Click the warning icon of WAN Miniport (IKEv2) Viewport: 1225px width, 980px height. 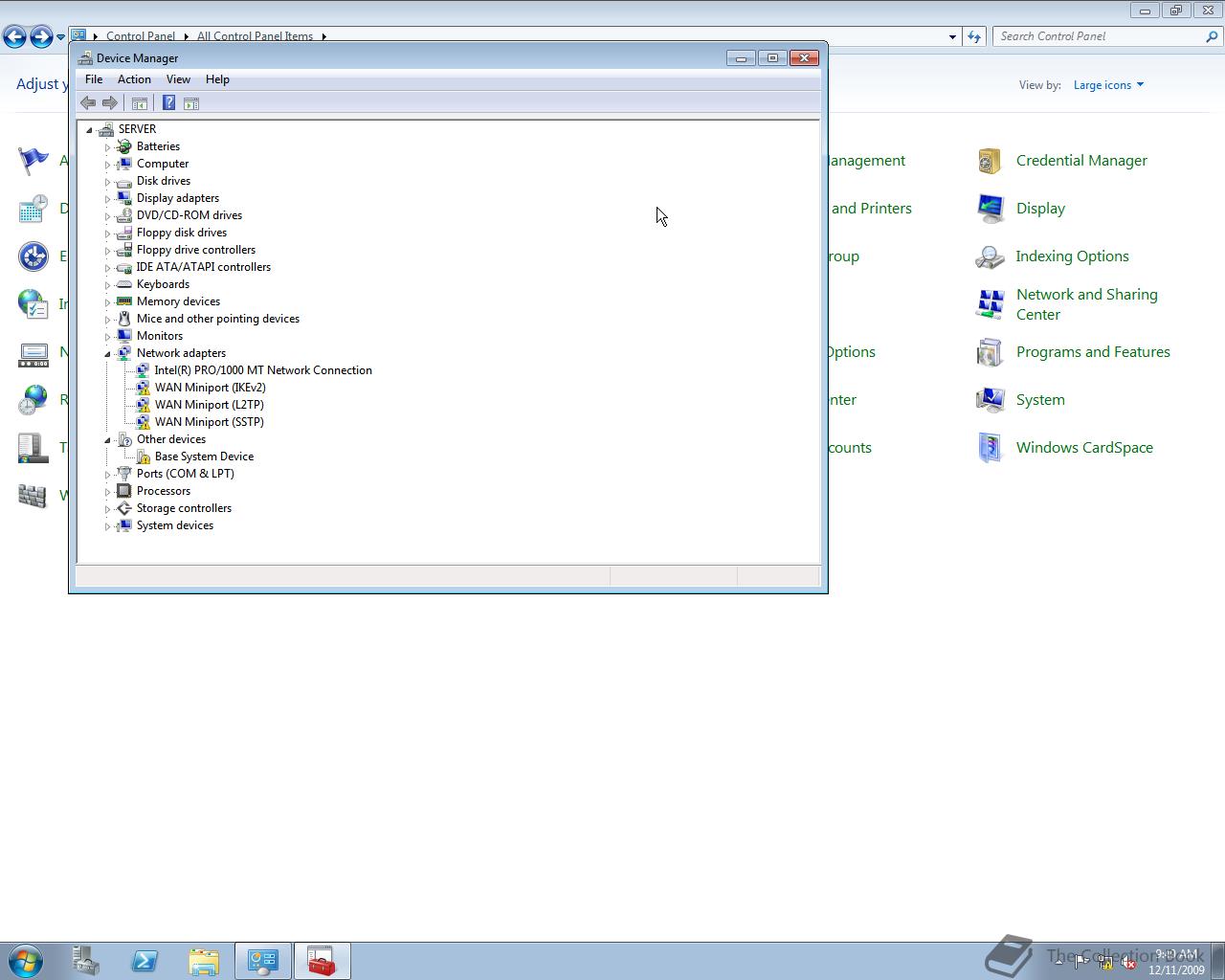coord(143,388)
